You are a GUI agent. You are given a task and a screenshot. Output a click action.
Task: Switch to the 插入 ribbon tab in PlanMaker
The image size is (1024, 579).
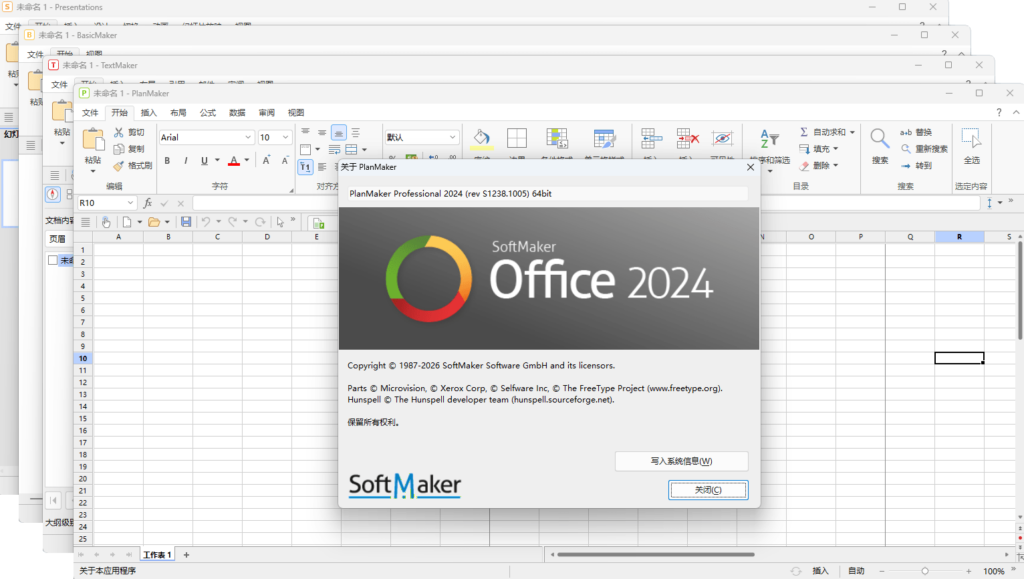click(149, 113)
